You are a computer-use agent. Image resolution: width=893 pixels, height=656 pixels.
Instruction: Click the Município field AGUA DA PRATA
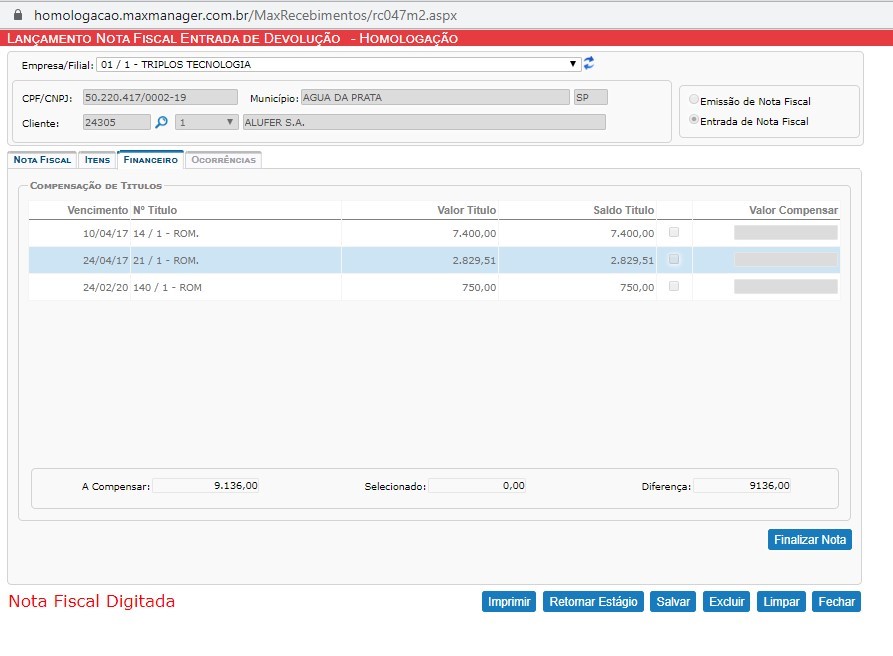(x=435, y=97)
